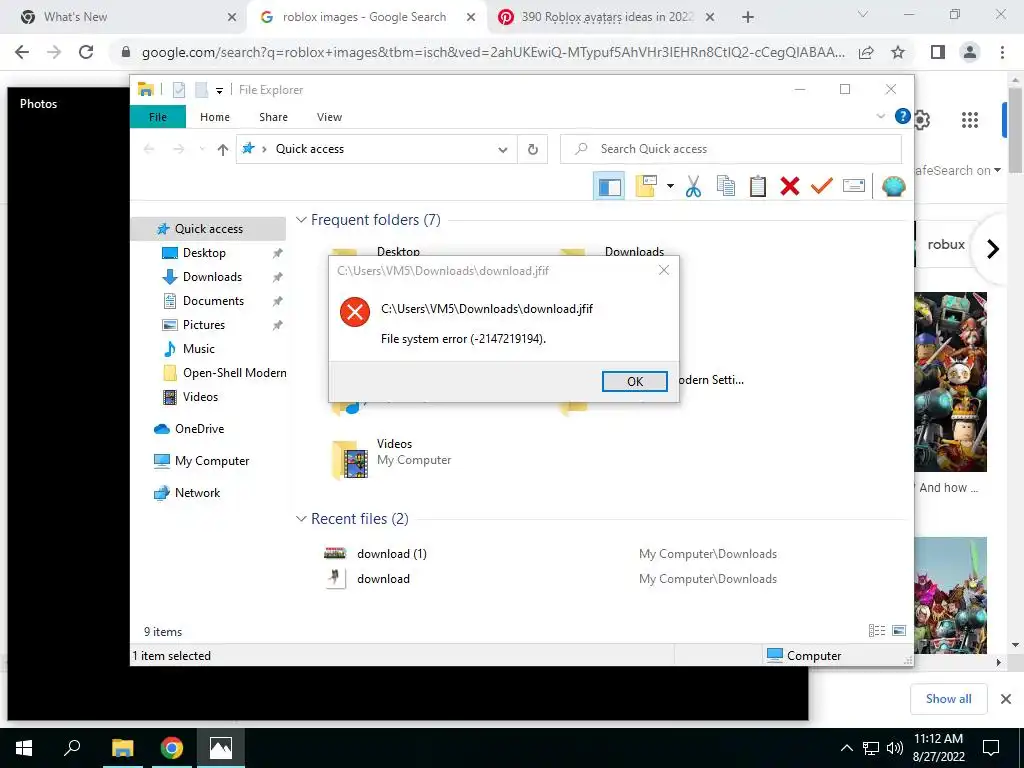1024x768 pixels.
Task: Click the Up one level arrow
Action: pos(223,149)
